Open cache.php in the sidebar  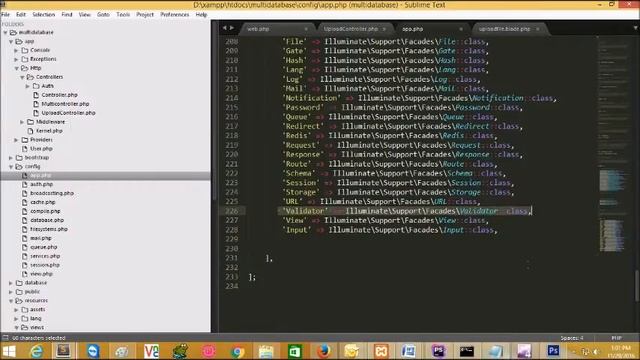tap(42, 202)
